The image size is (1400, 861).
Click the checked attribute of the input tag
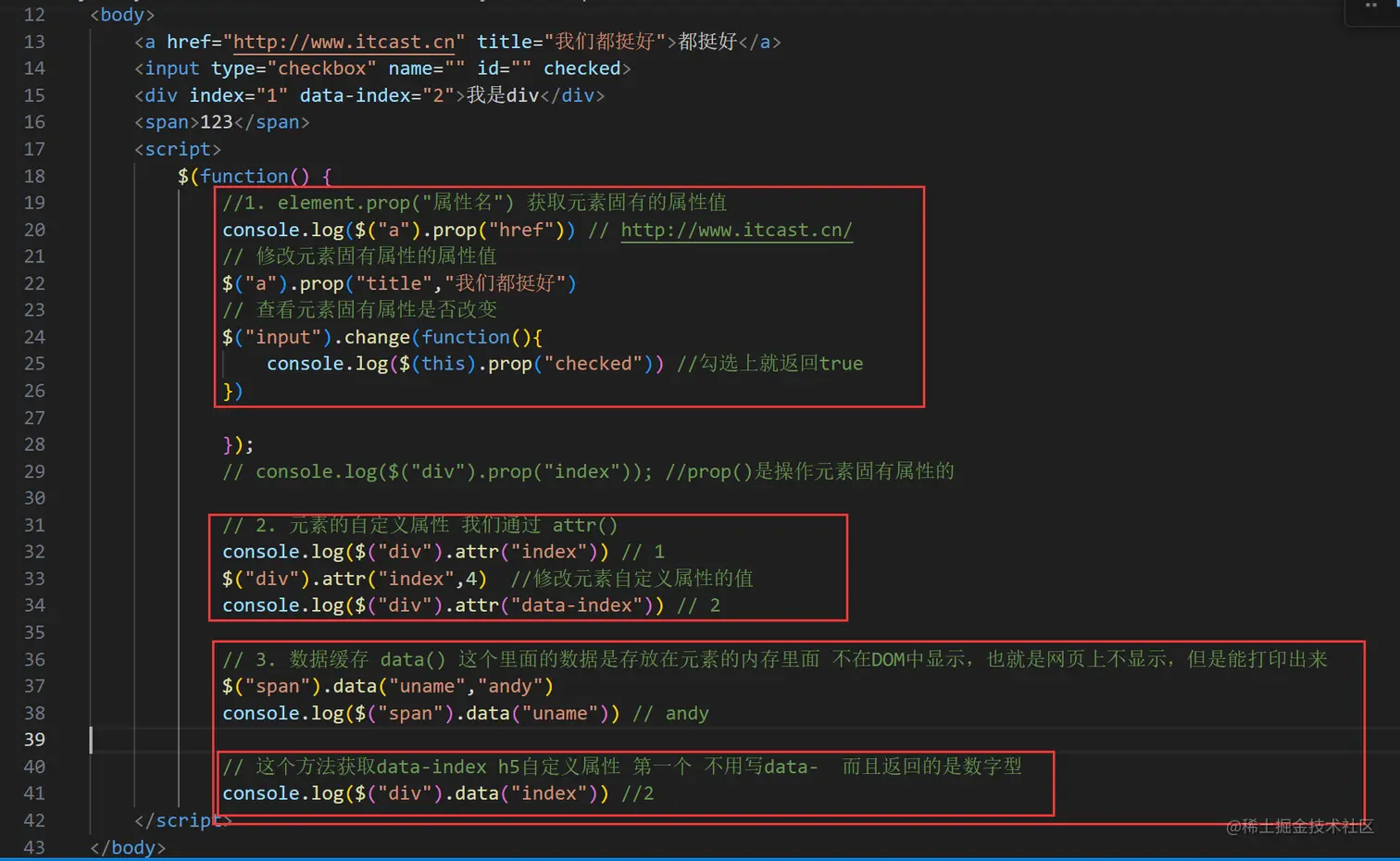(581, 69)
